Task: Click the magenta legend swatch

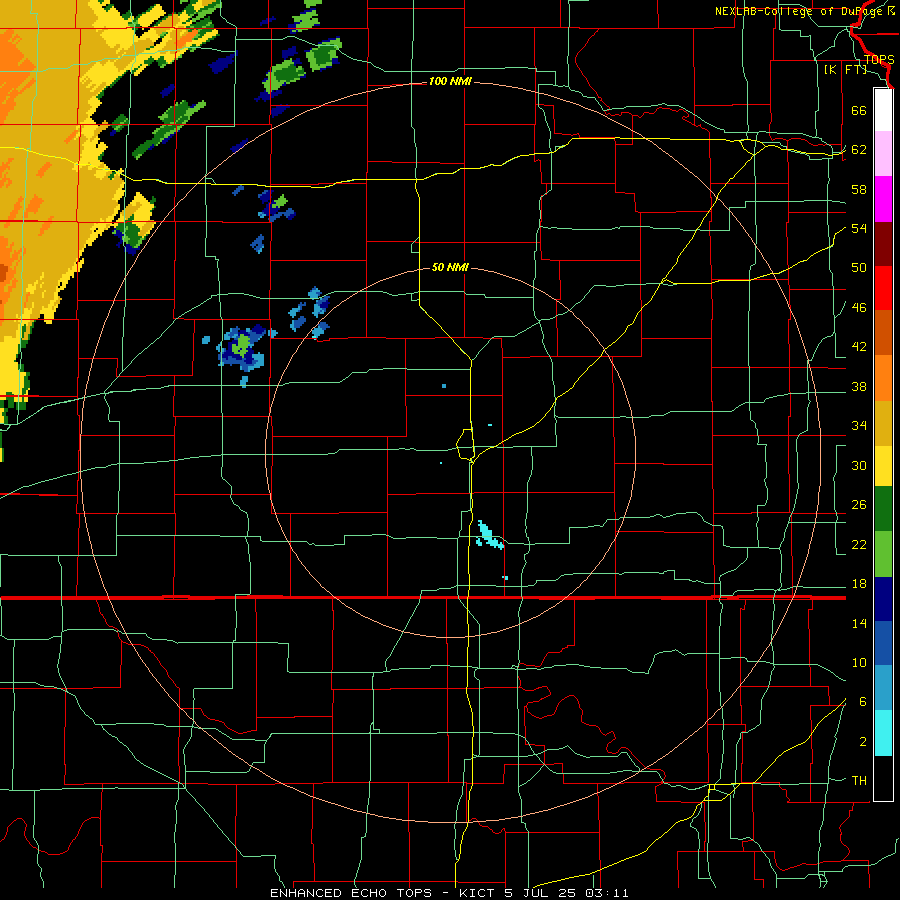Action: pos(883,199)
